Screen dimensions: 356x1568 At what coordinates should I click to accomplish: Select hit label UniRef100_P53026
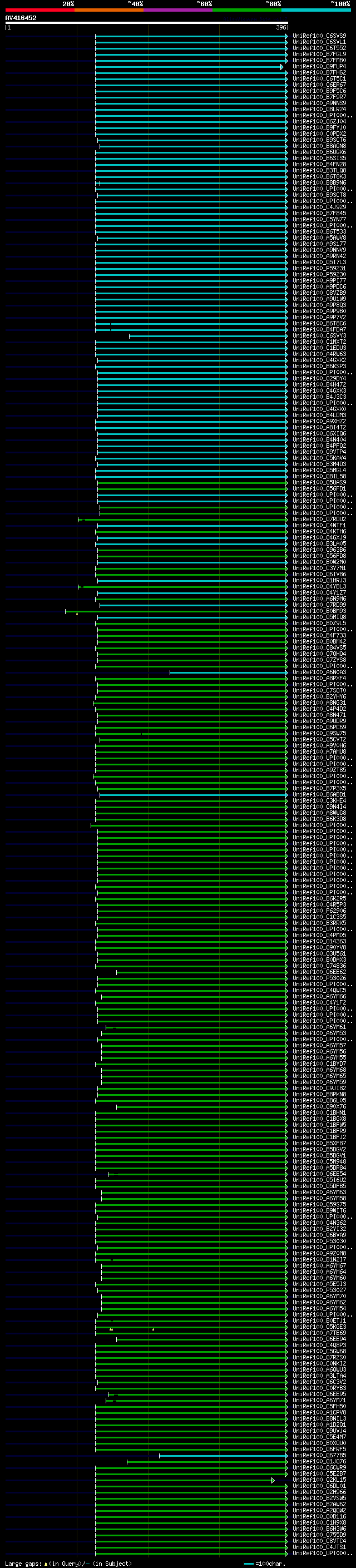click(319, 978)
